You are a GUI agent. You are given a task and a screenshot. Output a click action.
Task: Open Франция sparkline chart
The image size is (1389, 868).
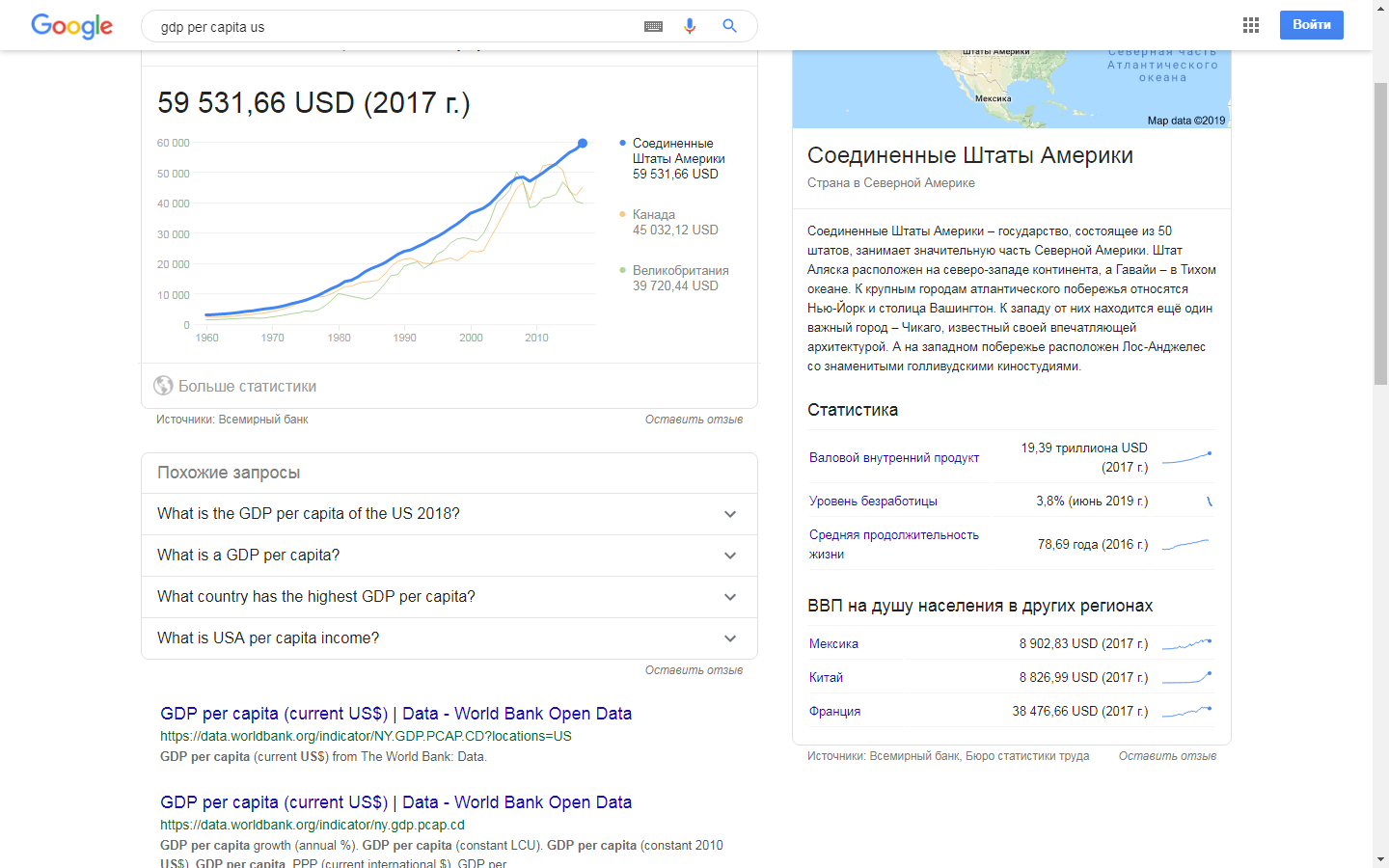tap(1187, 711)
